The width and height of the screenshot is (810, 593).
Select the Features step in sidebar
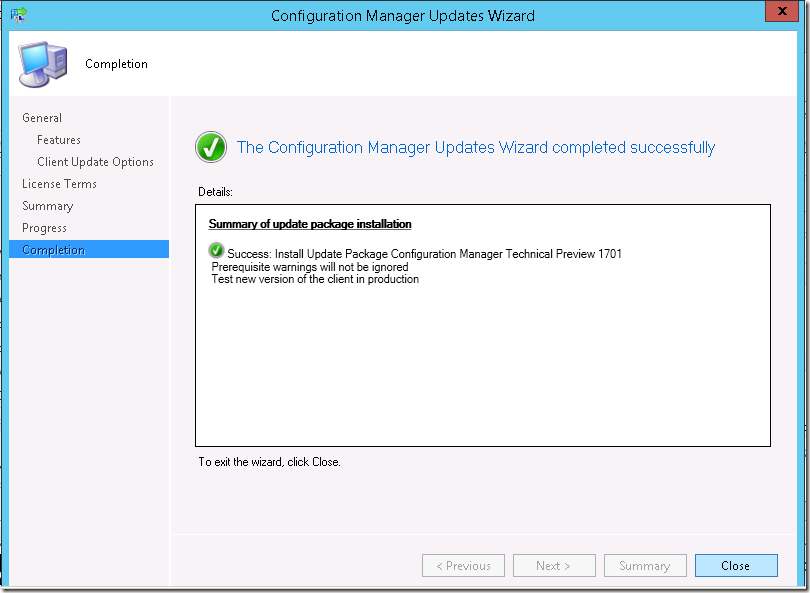[59, 140]
